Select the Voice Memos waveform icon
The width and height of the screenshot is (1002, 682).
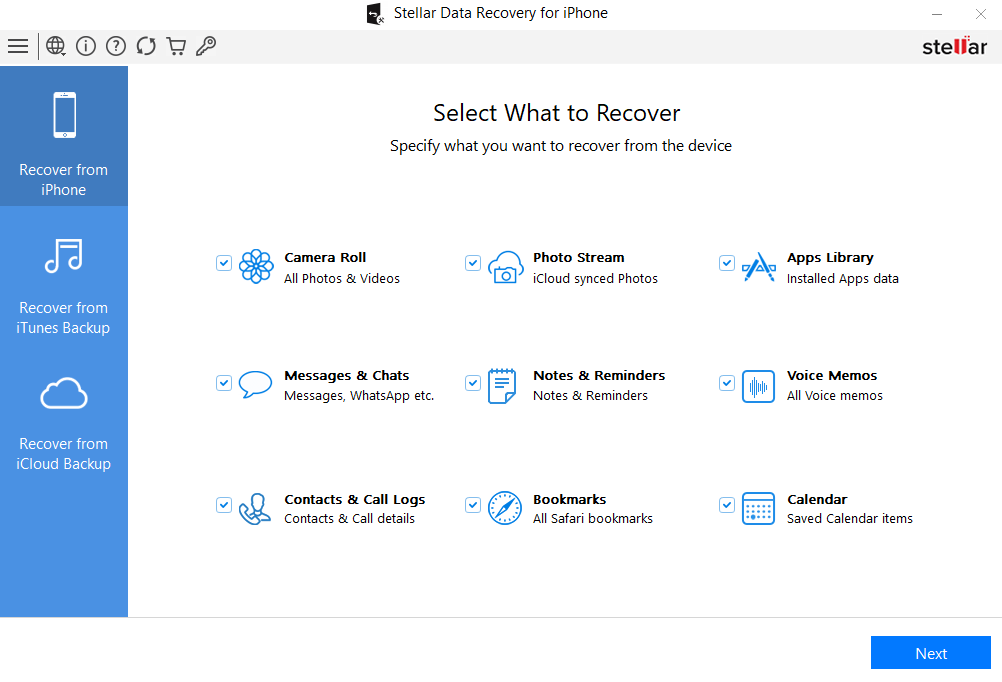759,386
